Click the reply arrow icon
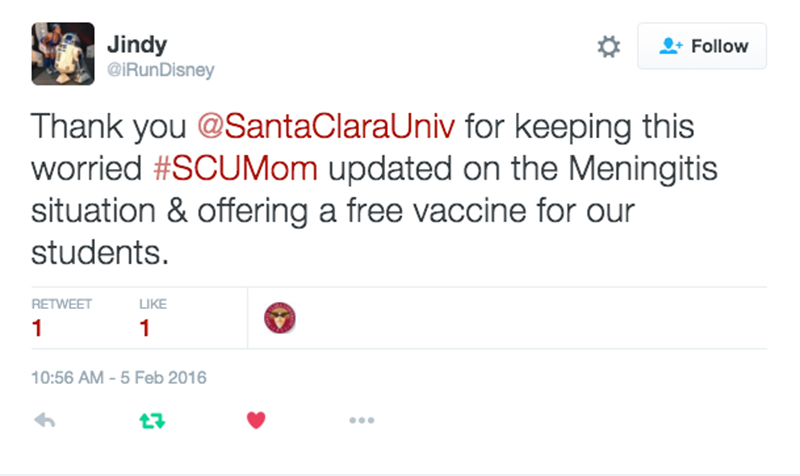Image resolution: width=800 pixels, height=476 pixels. [44, 421]
